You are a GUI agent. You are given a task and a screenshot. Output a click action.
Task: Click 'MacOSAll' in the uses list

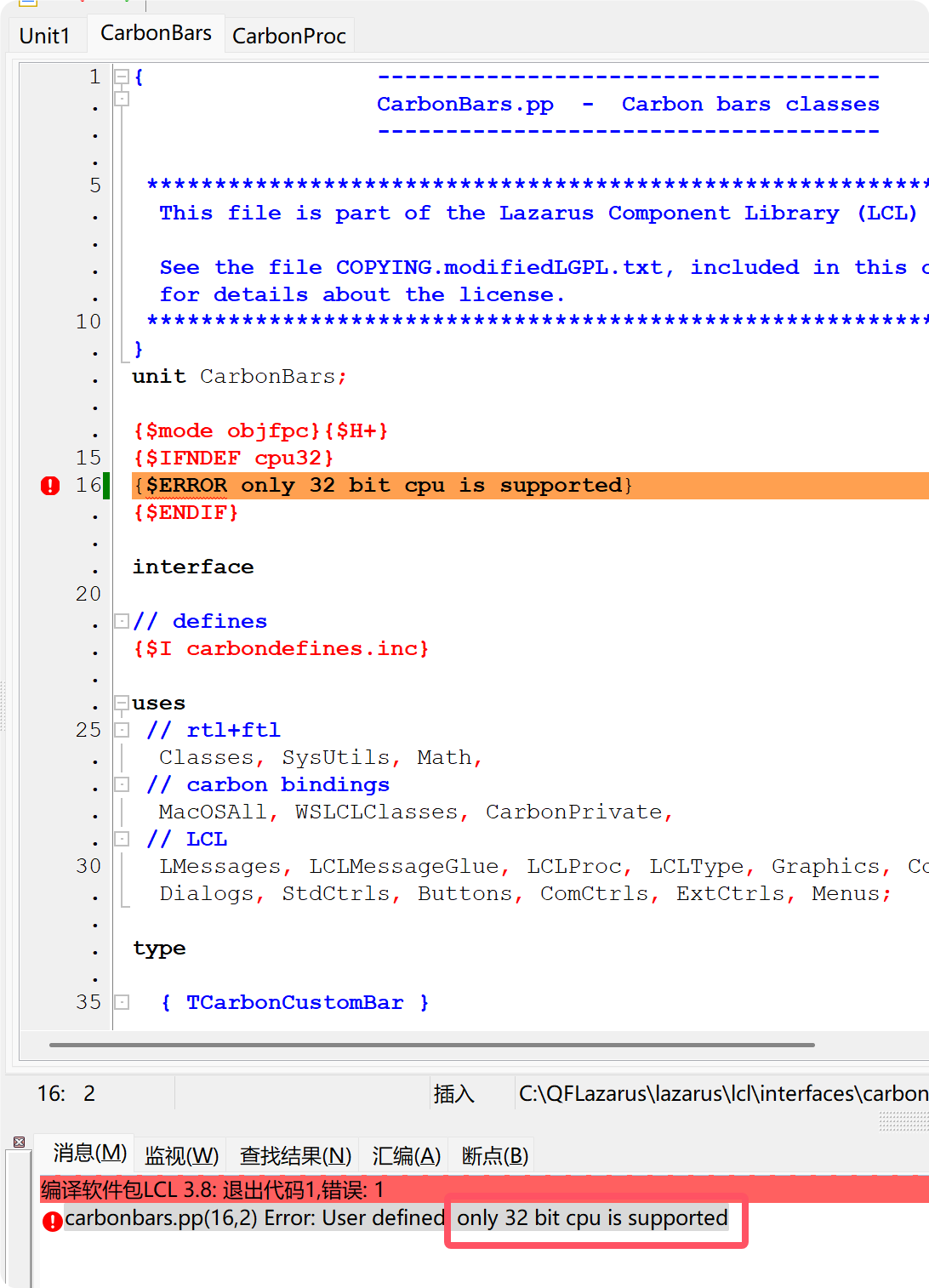pyautogui.click(x=213, y=812)
